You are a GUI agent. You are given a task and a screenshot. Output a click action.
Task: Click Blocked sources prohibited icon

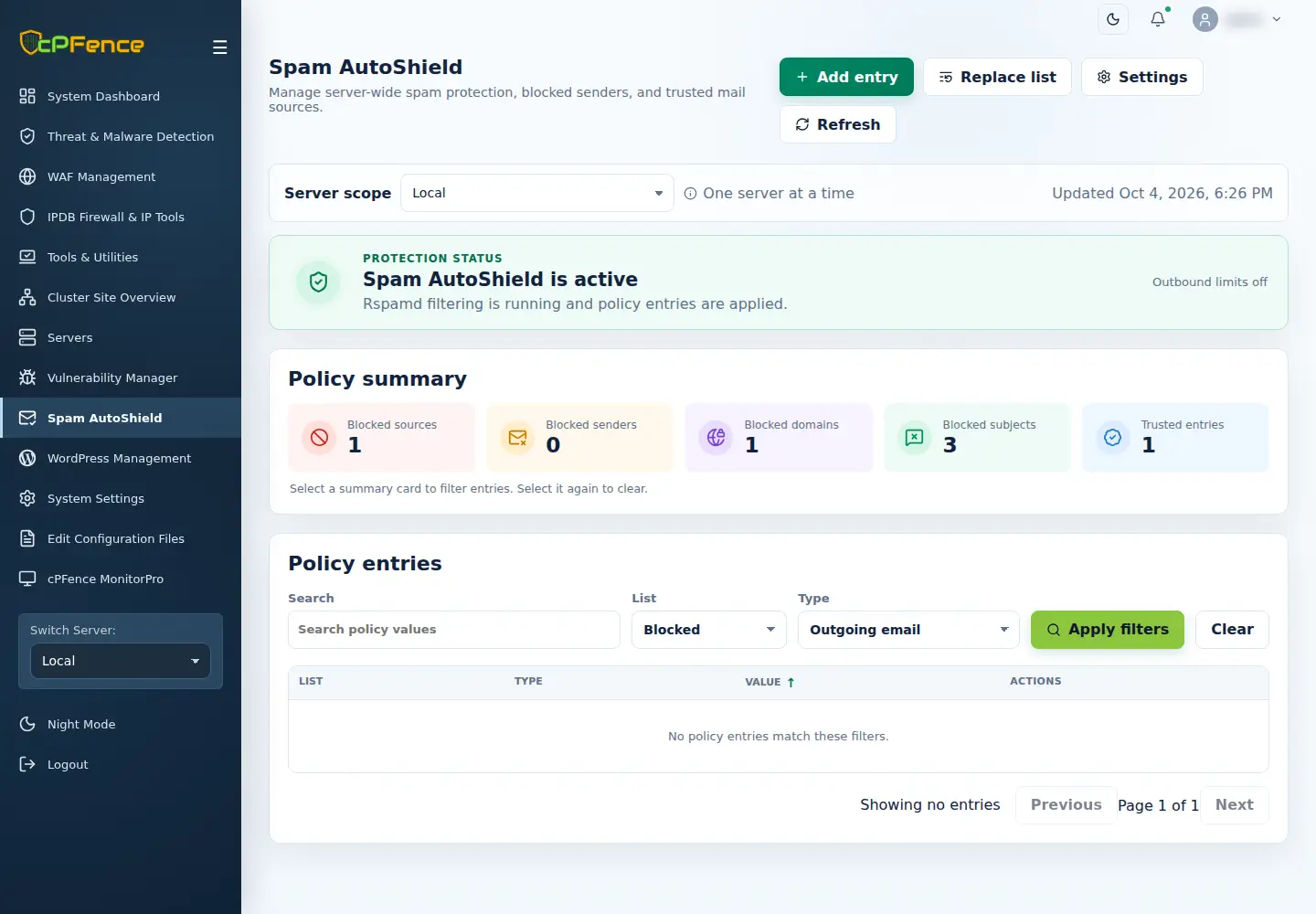coord(319,438)
